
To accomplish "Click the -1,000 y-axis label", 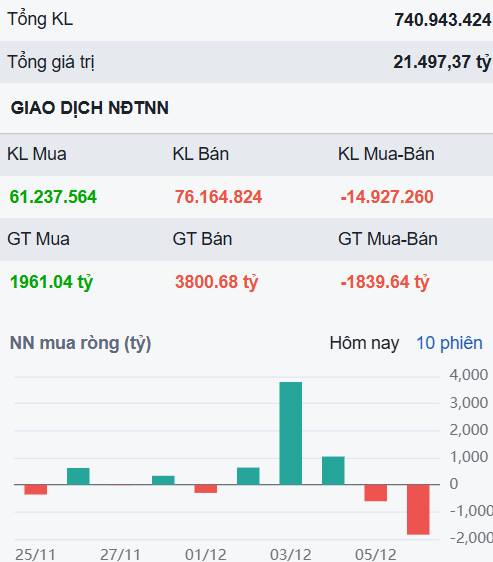I will [x=471, y=511].
